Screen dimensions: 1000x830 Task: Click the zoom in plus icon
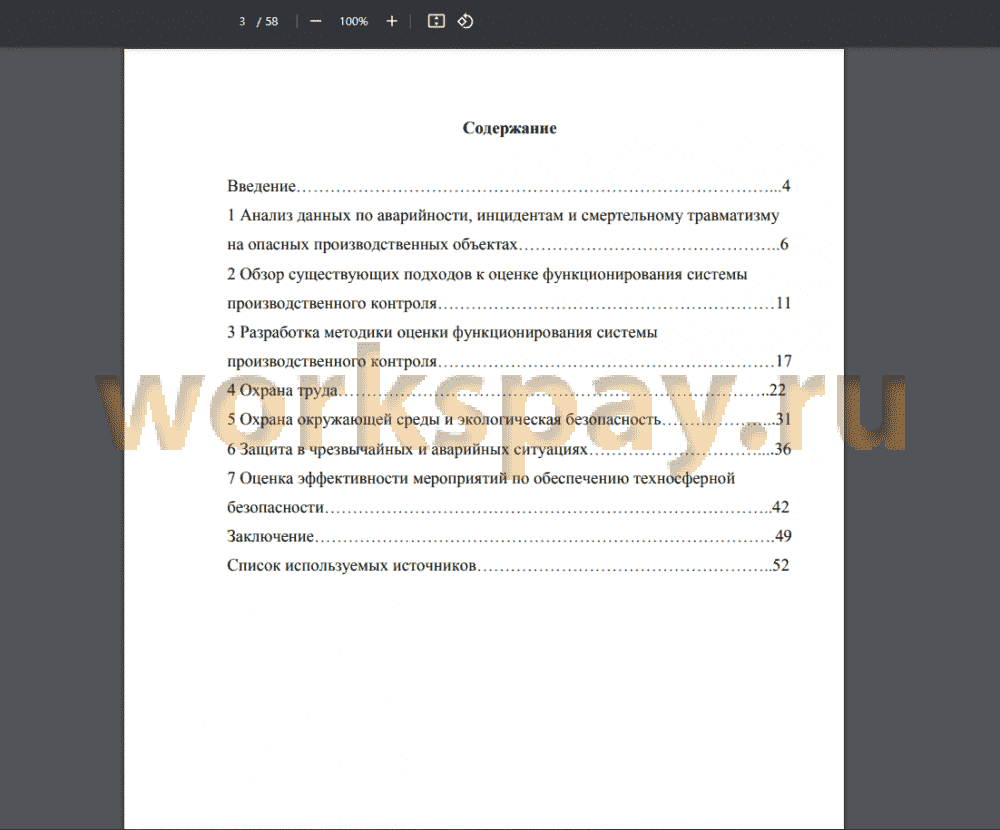[392, 21]
